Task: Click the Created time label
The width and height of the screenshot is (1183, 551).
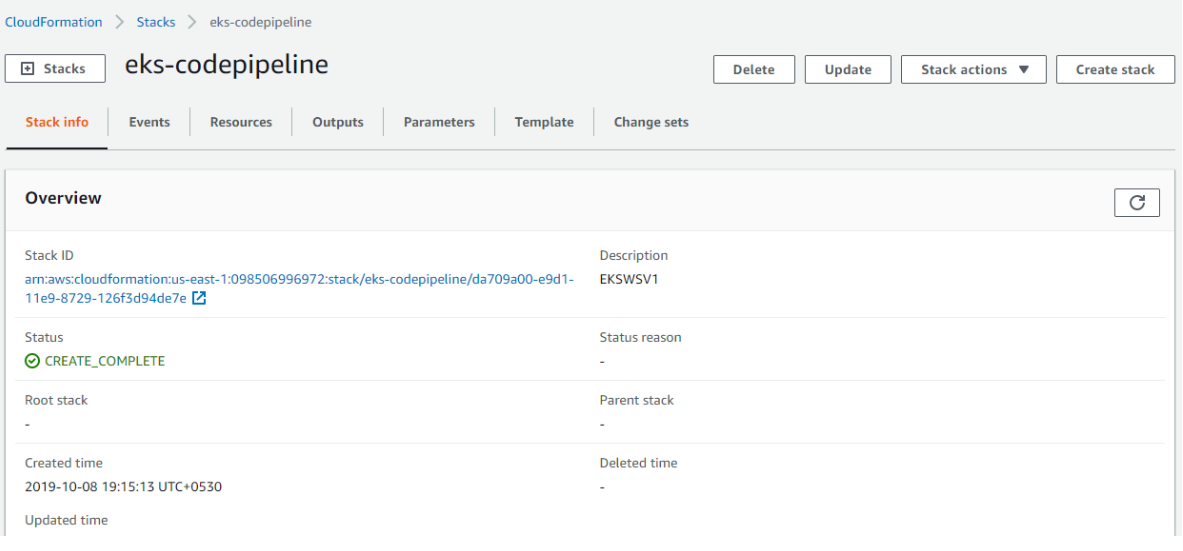Action: click(63, 463)
